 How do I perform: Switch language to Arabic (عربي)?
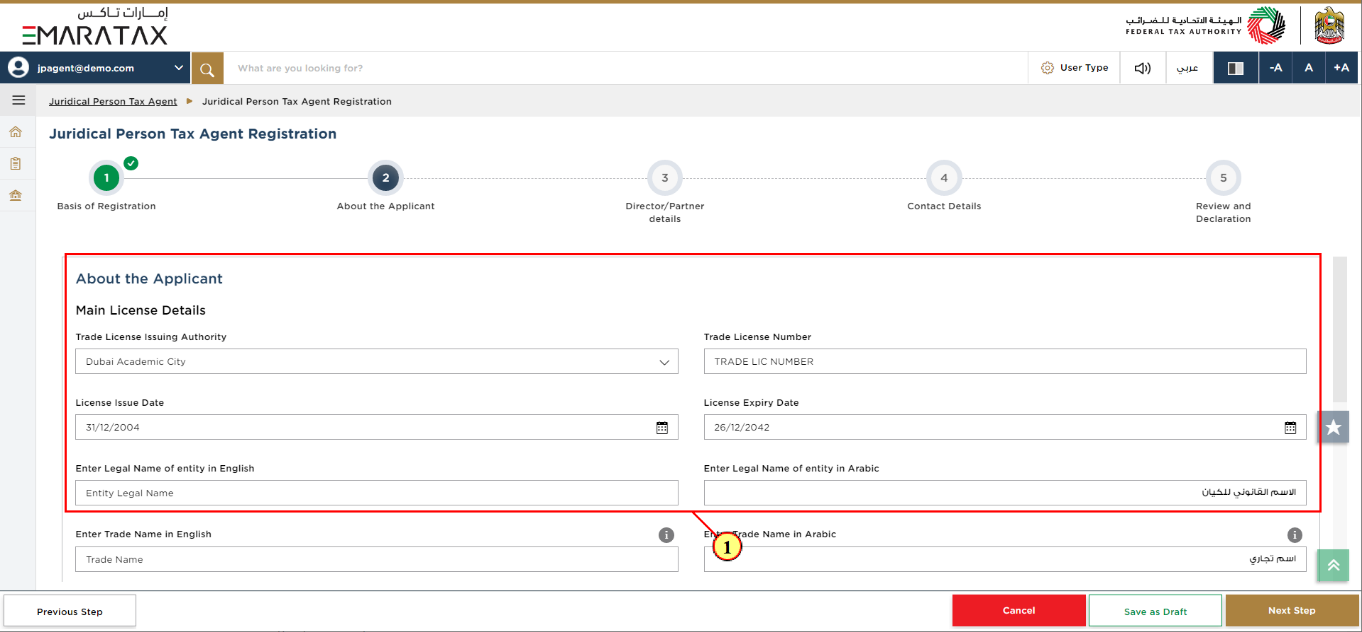(1187, 68)
